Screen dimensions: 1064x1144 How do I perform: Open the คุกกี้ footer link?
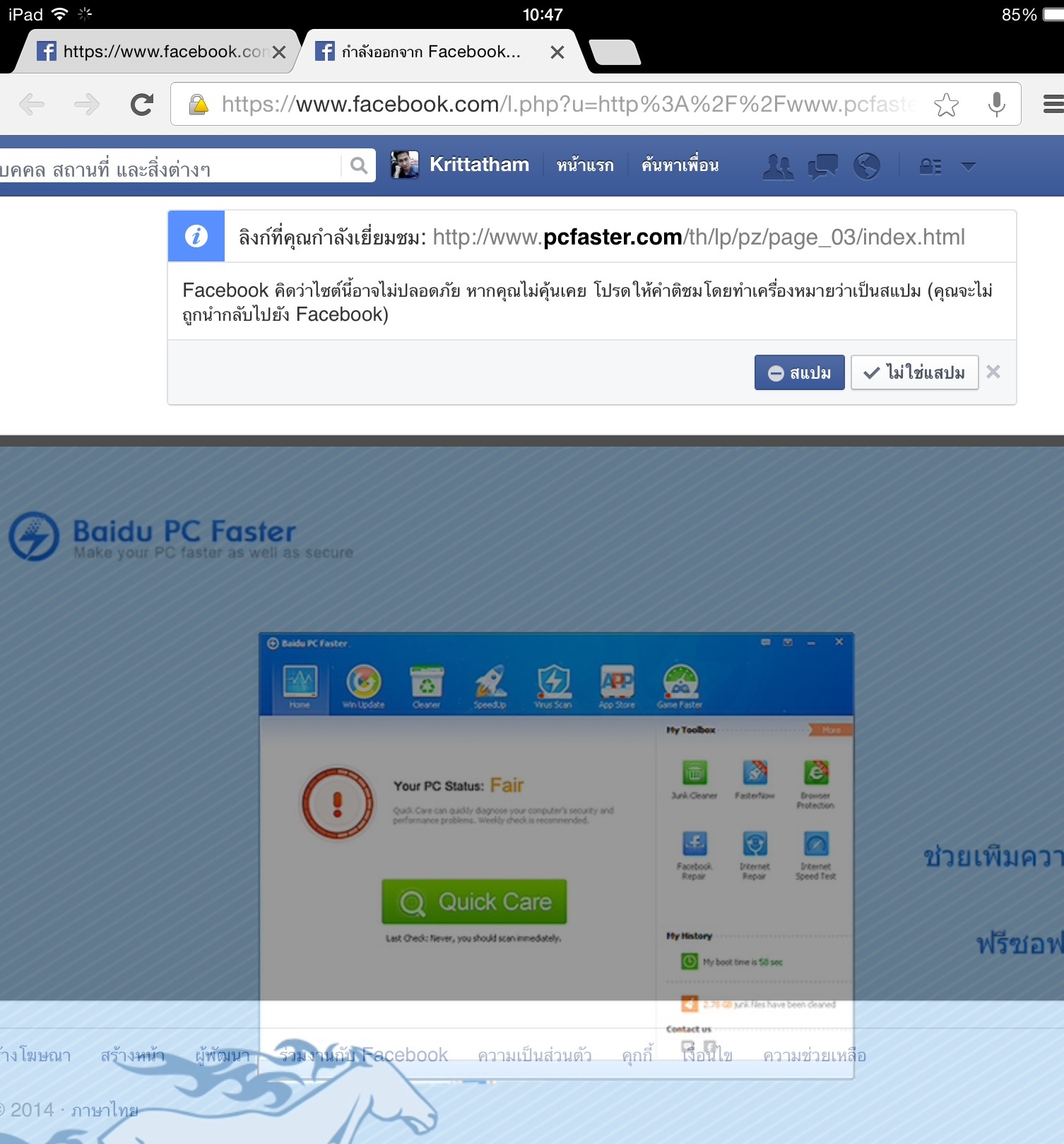(x=637, y=1056)
